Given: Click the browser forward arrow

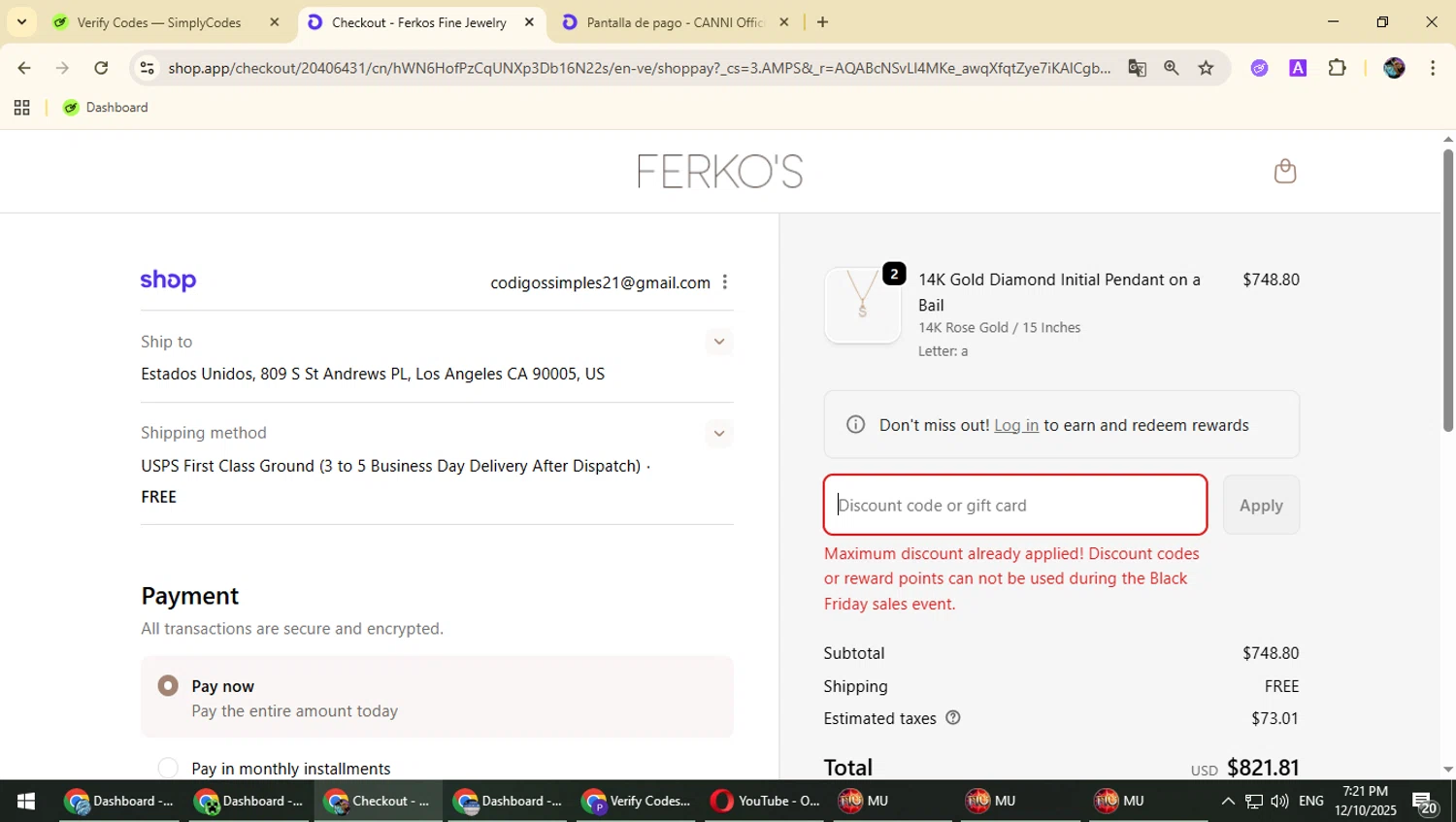Looking at the screenshot, I should click(x=62, y=68).
